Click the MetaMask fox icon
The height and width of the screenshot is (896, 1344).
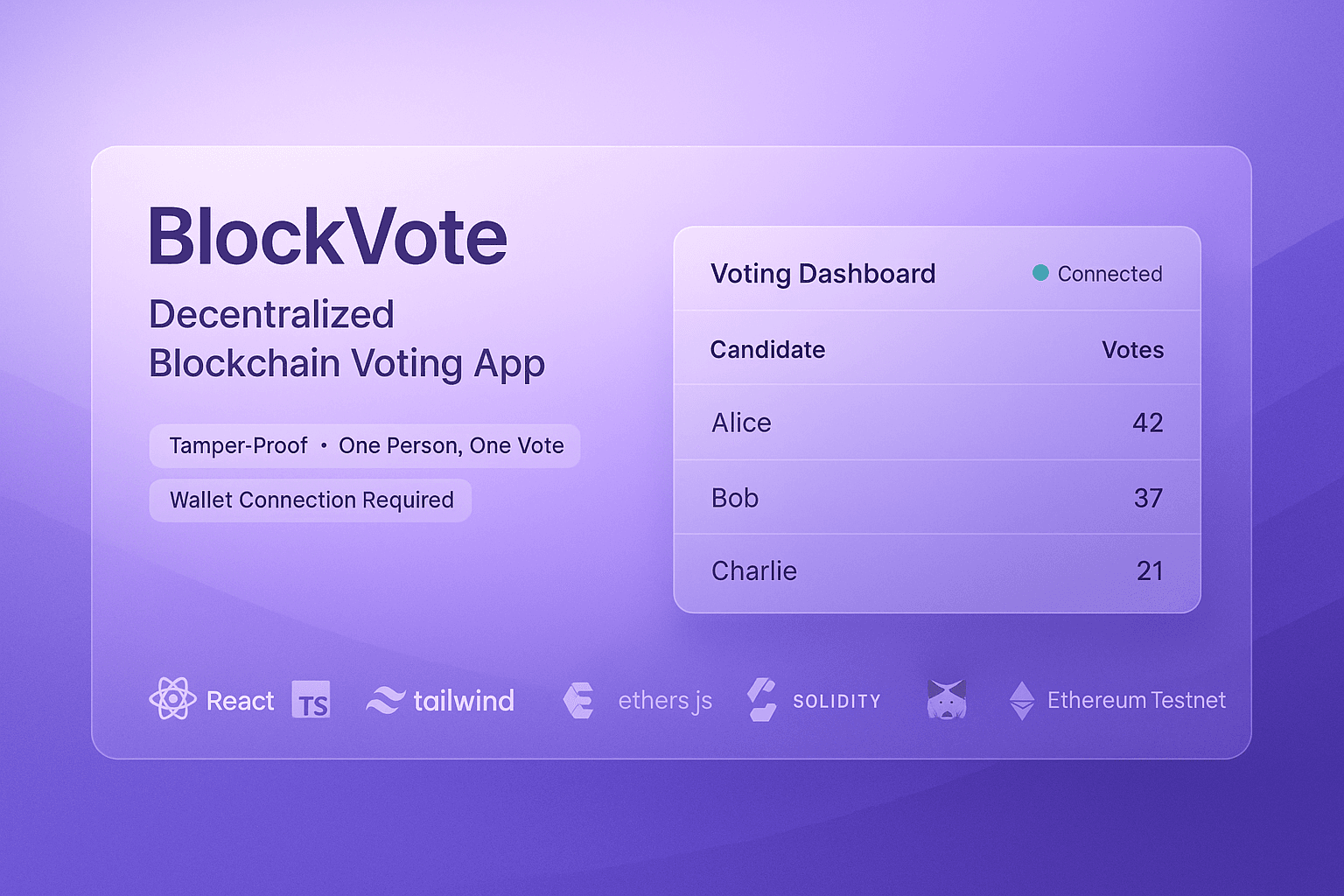pos(947,700)
